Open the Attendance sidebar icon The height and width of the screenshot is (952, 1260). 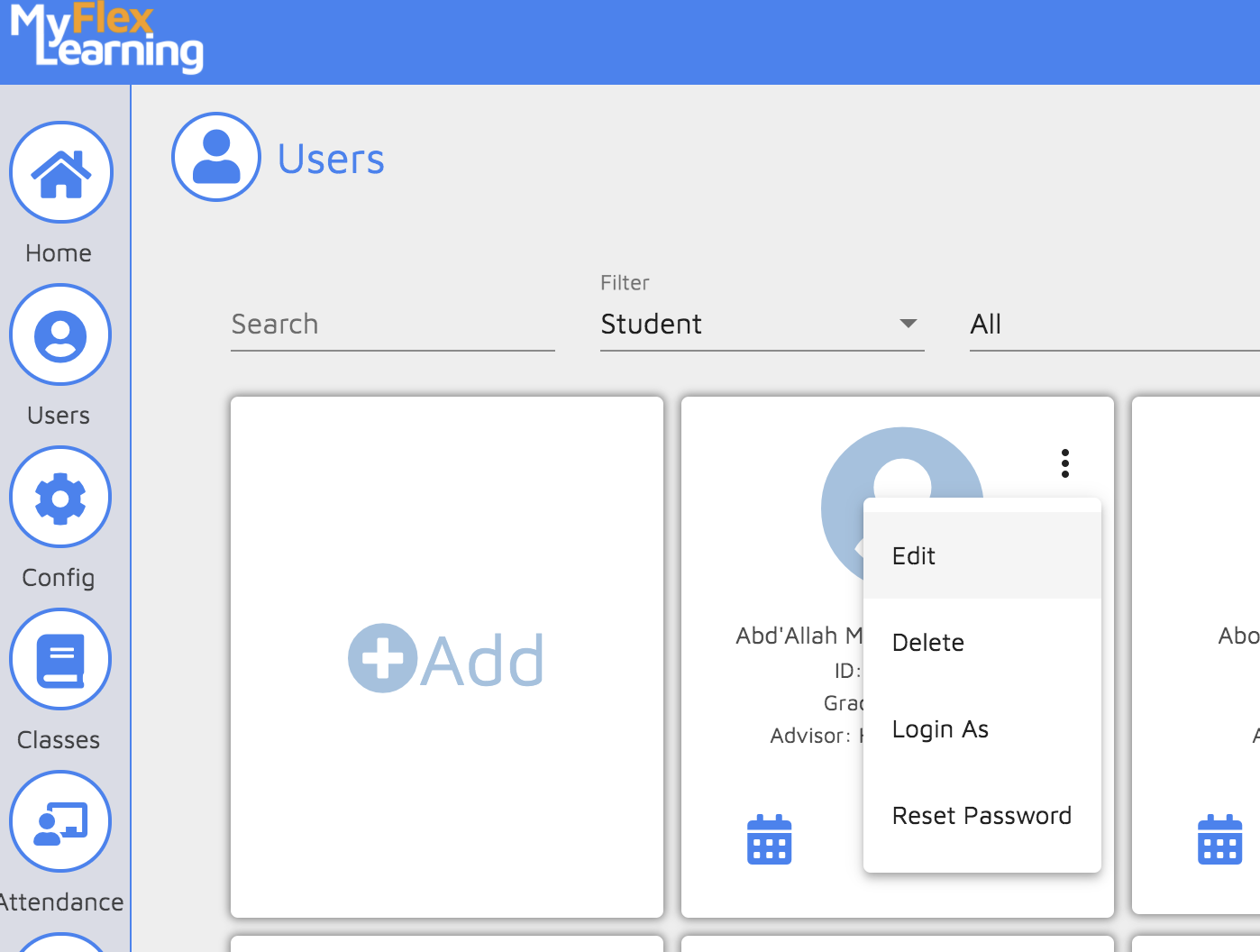[59, 821]
